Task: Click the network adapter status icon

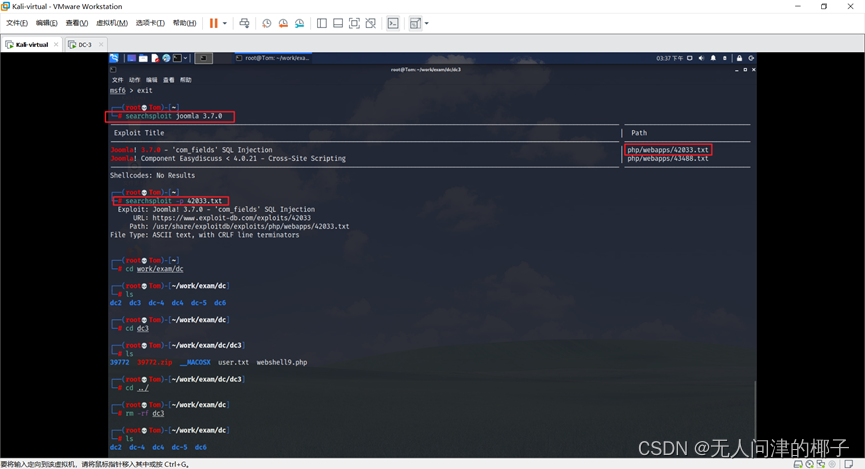Action: pyautogui.click(x=821, y=464)
